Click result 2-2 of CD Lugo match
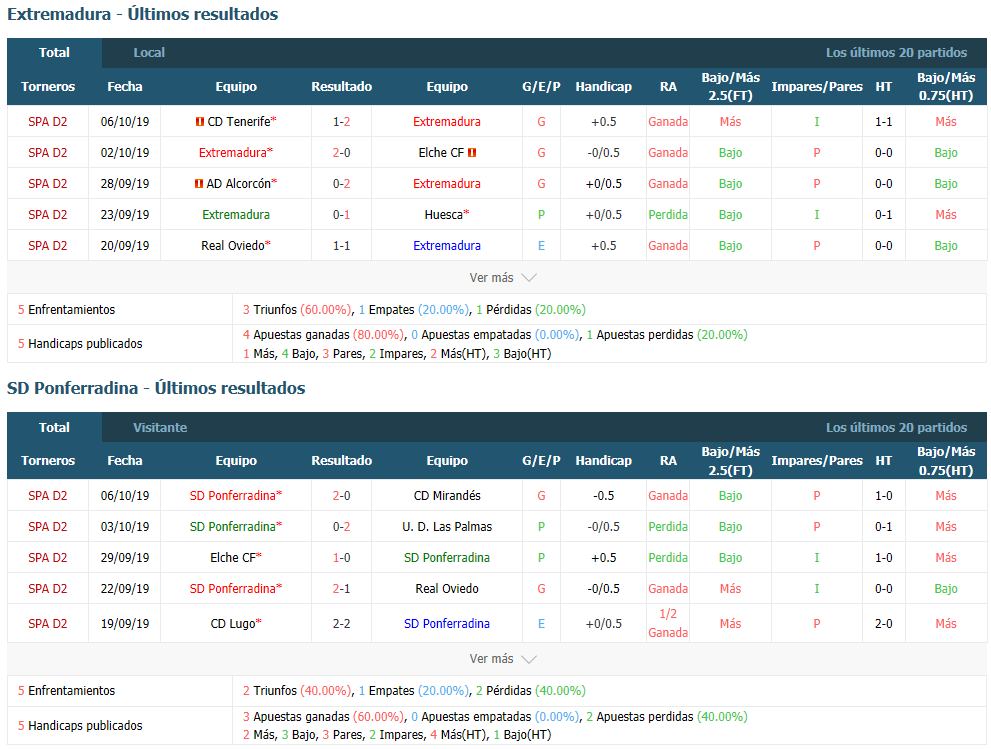Screen dimensions: 991x749 [x=341, y=624]
